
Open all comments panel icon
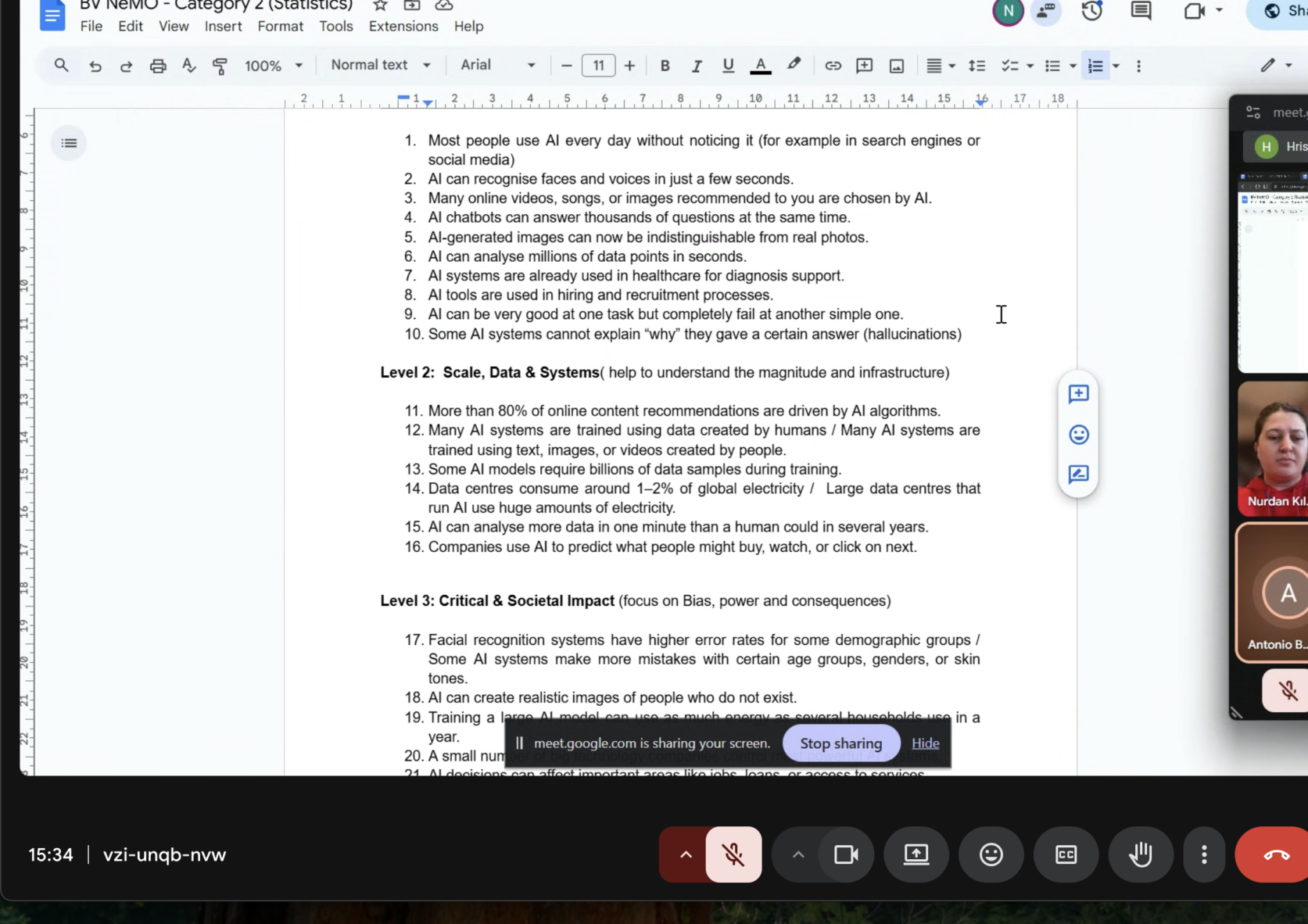[1141, 10]
